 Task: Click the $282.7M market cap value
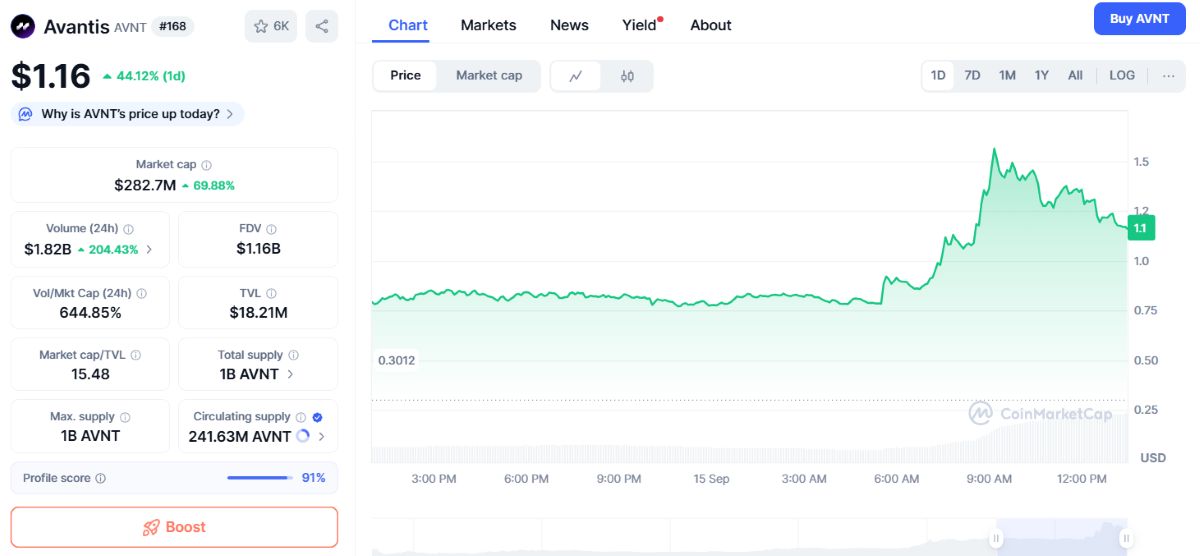pos(145,185)
